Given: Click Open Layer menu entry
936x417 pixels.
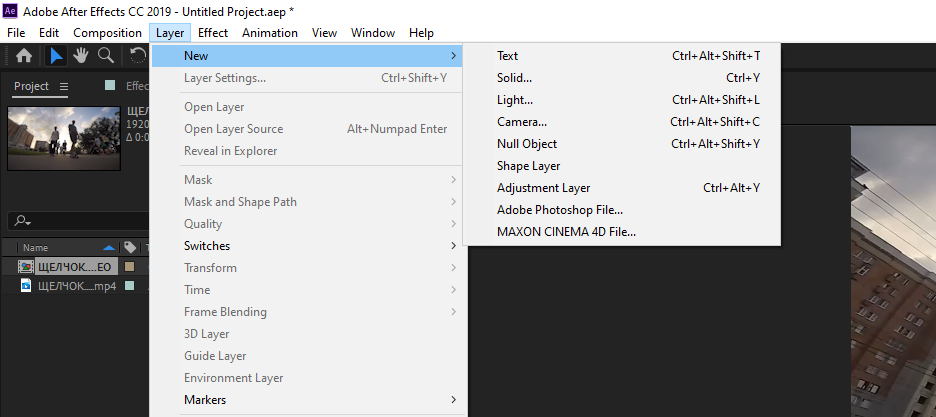Looking at the screenshot, I should point(307,107).
